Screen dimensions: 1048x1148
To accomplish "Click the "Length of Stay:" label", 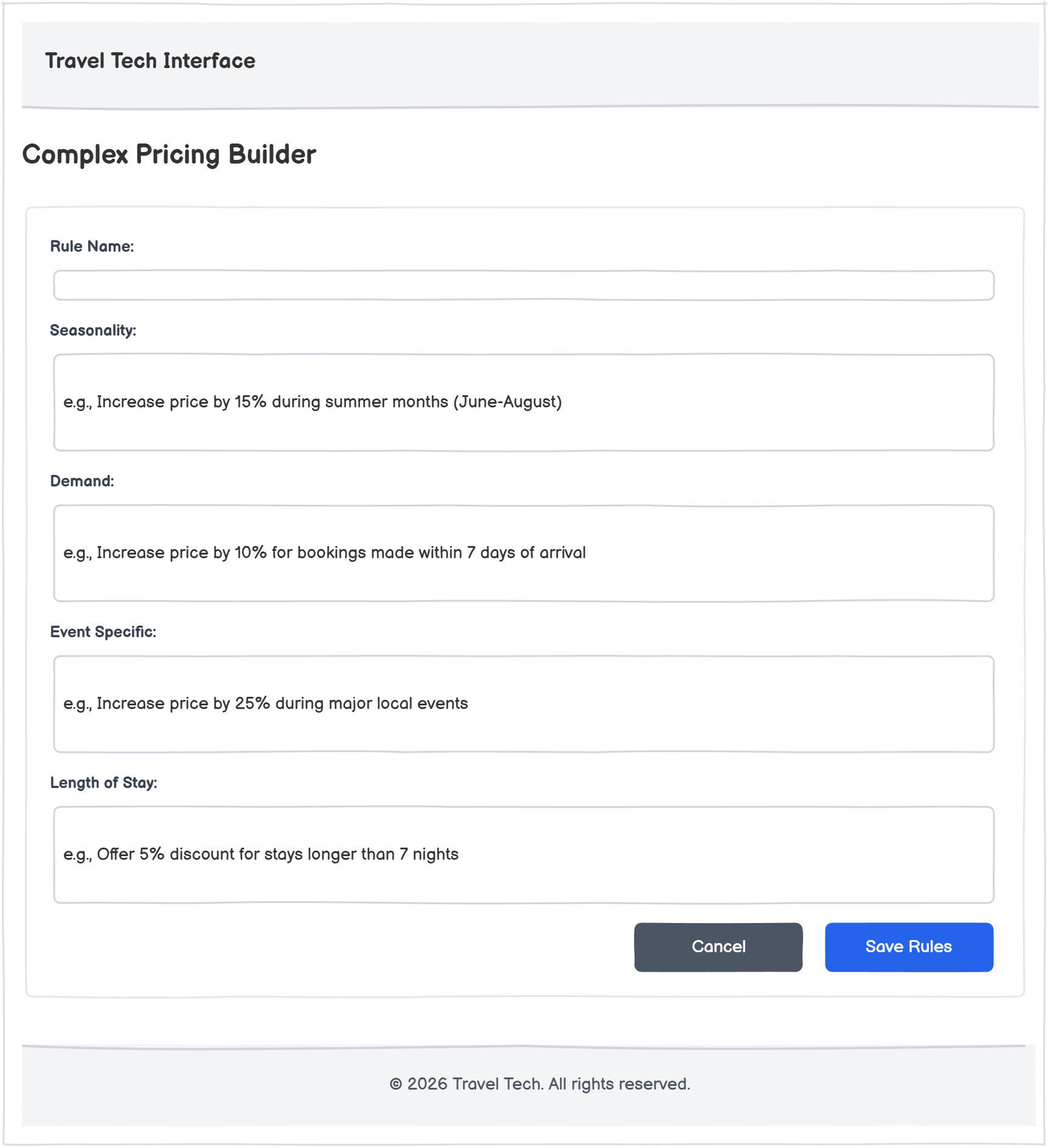I will pos(104,783).
